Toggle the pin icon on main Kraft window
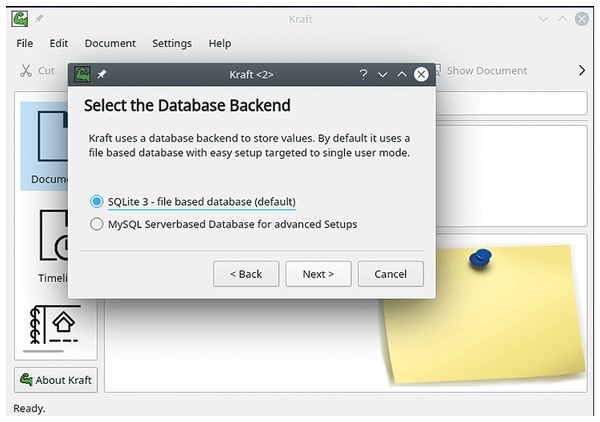The width and height of the screenshot is (600, 422). coord(39,18)
